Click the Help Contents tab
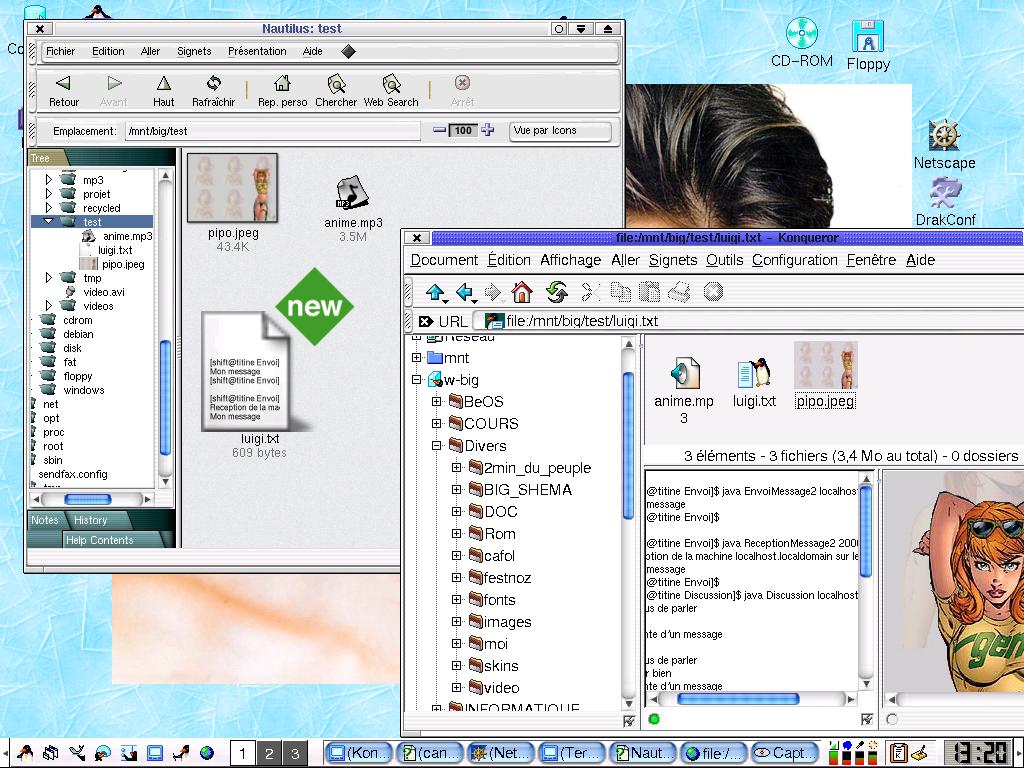 [99, 540]
